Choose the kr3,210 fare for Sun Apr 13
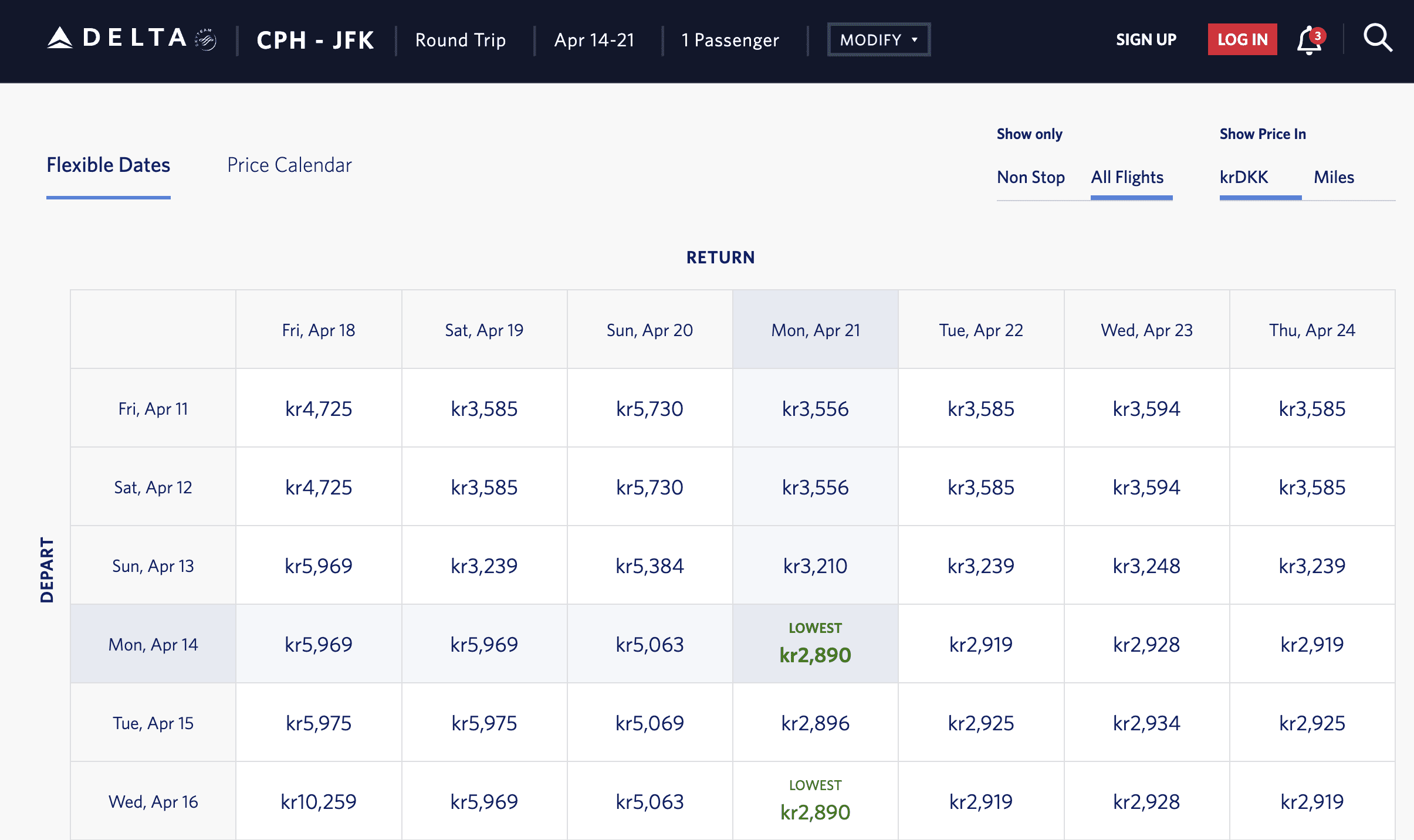This screenshot has height=840, width=1414. click(815, 565)
